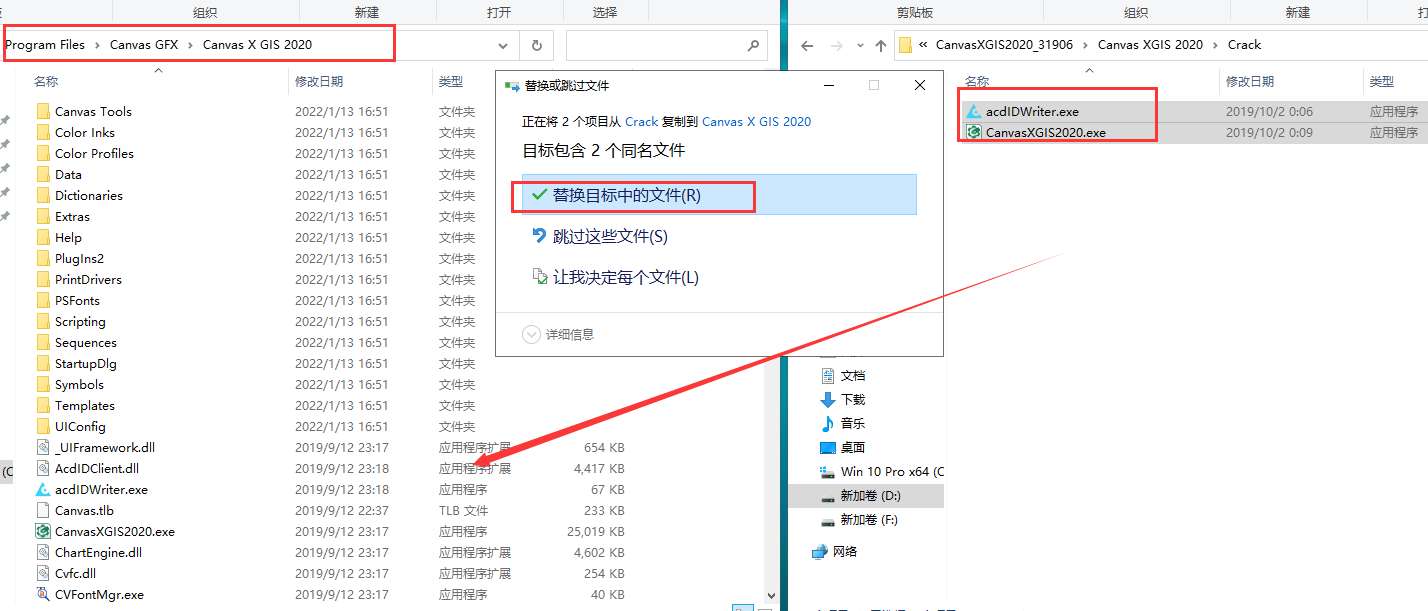
Task: Click the Crack breadcrumb in right address bar
Action: pyautogui.click(x=1244, y=45)
